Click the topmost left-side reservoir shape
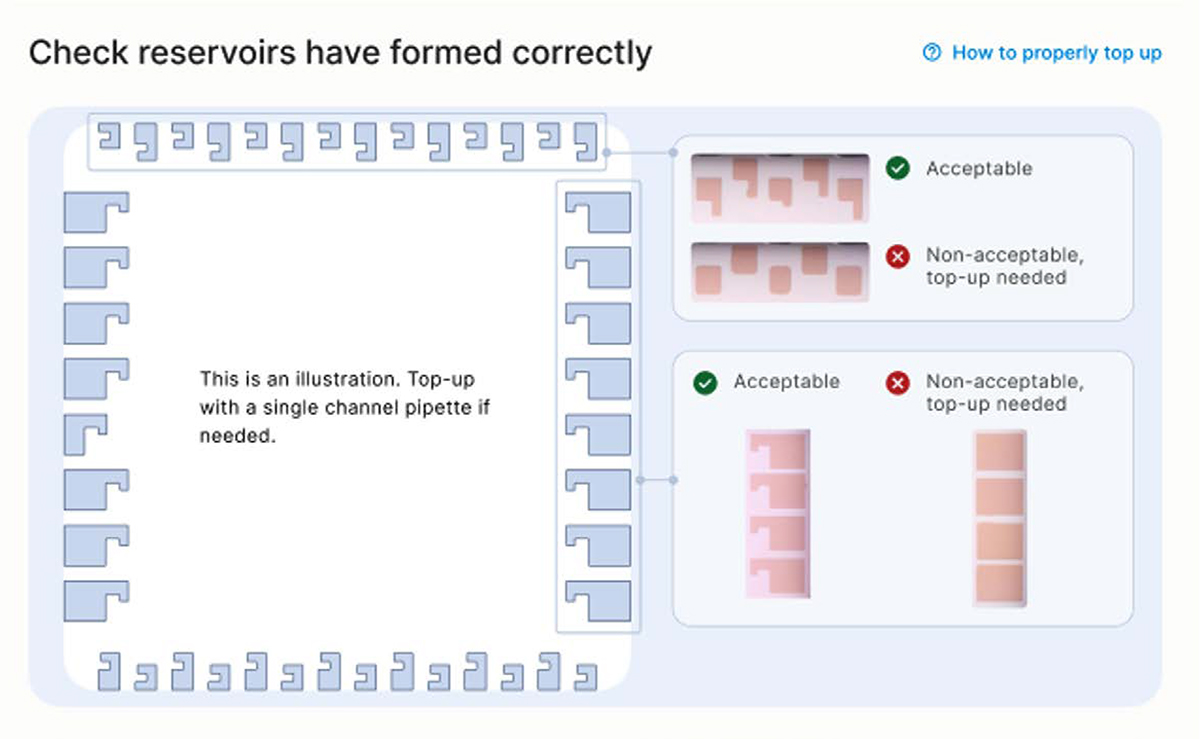 [x=96, y=212]
